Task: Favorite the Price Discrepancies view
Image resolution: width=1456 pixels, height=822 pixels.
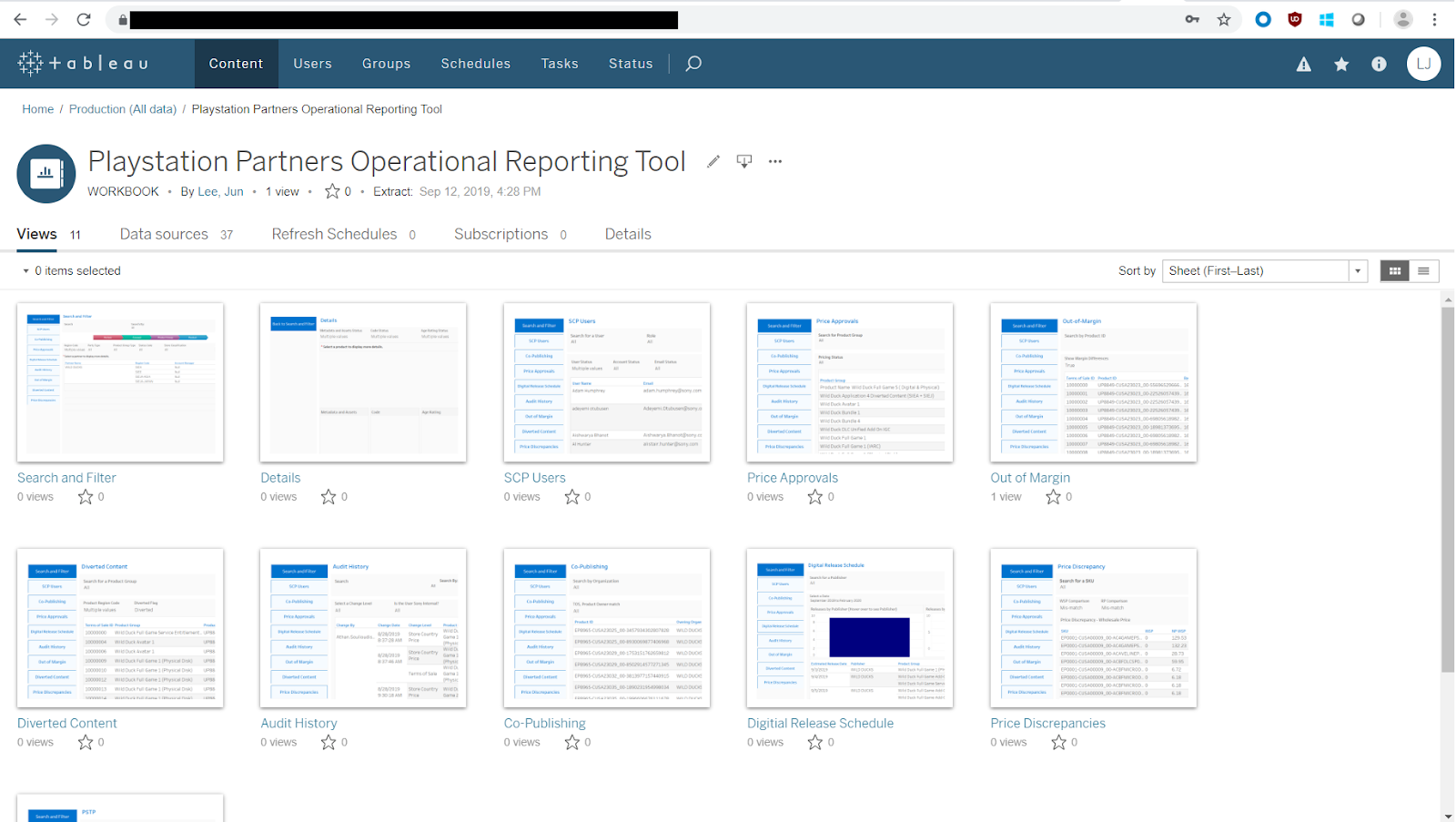Action: tap(1058, 743)
